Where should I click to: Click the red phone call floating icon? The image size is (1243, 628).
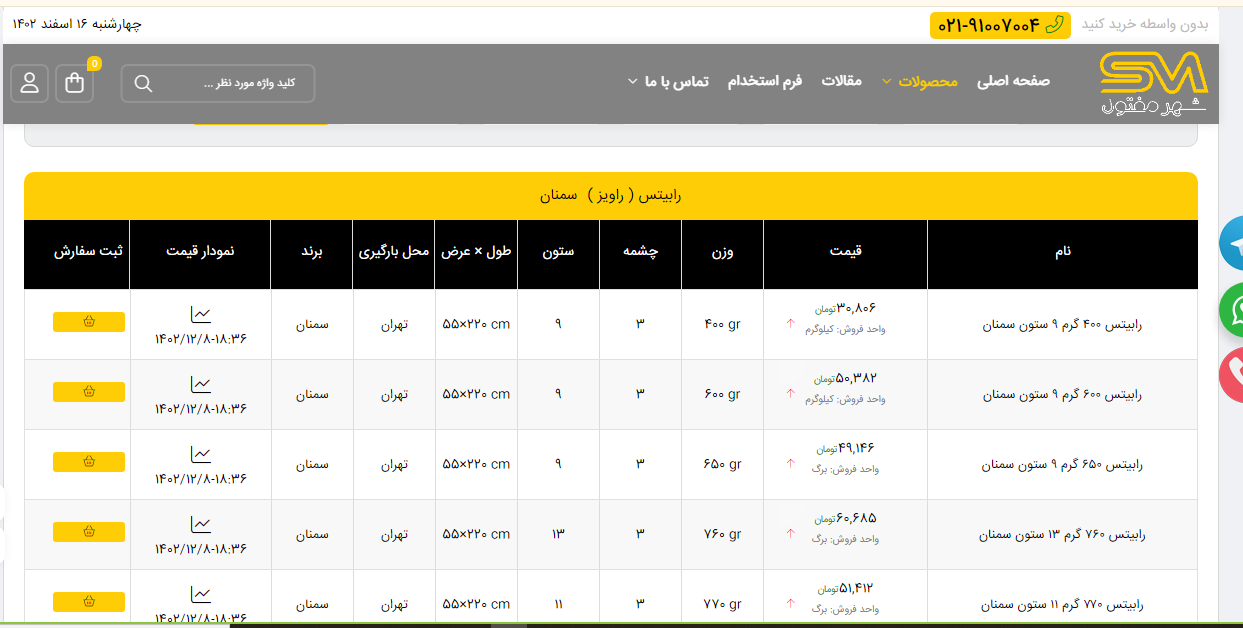click(x=1233, y=376)
